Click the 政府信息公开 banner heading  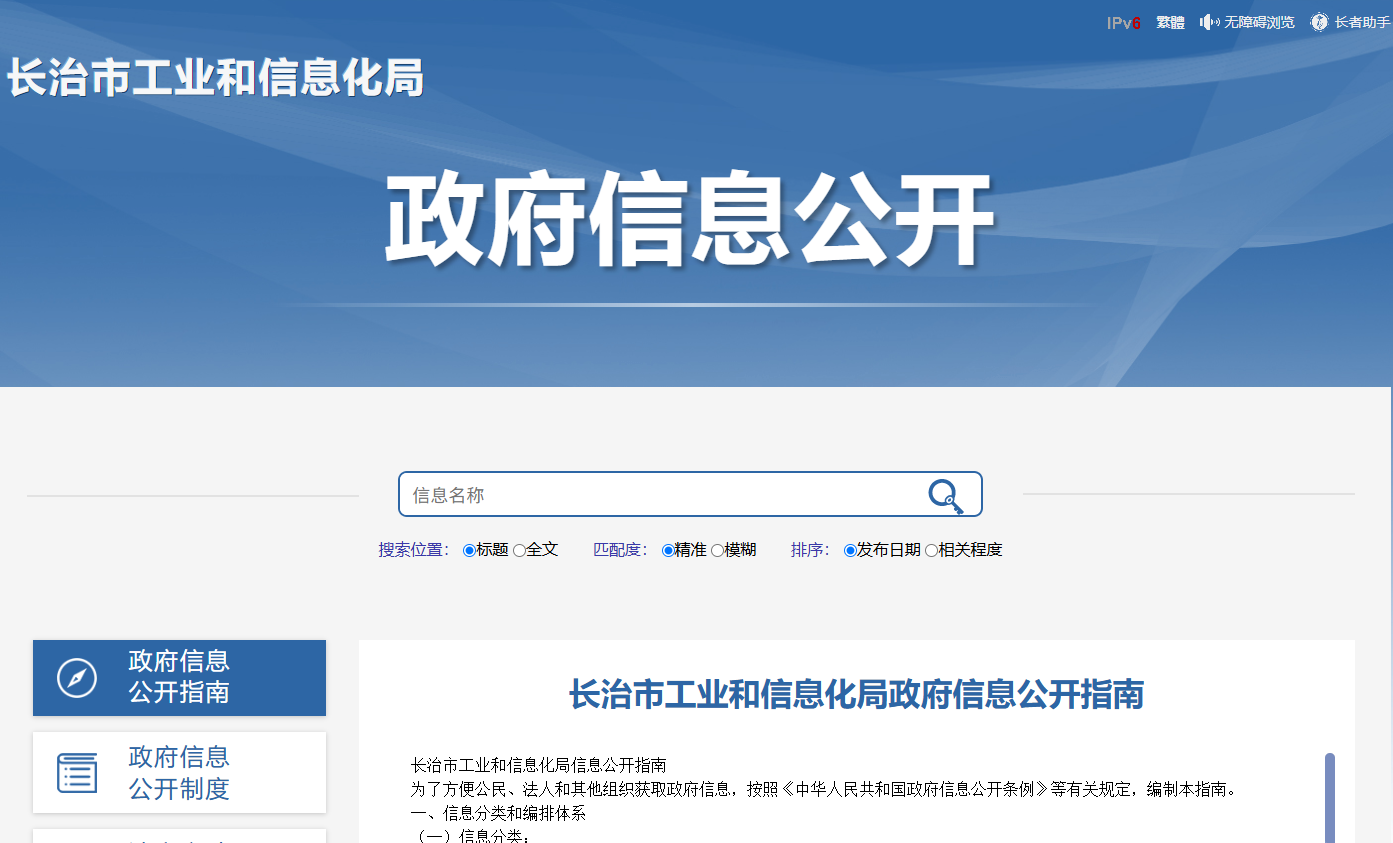pos(689,222)
